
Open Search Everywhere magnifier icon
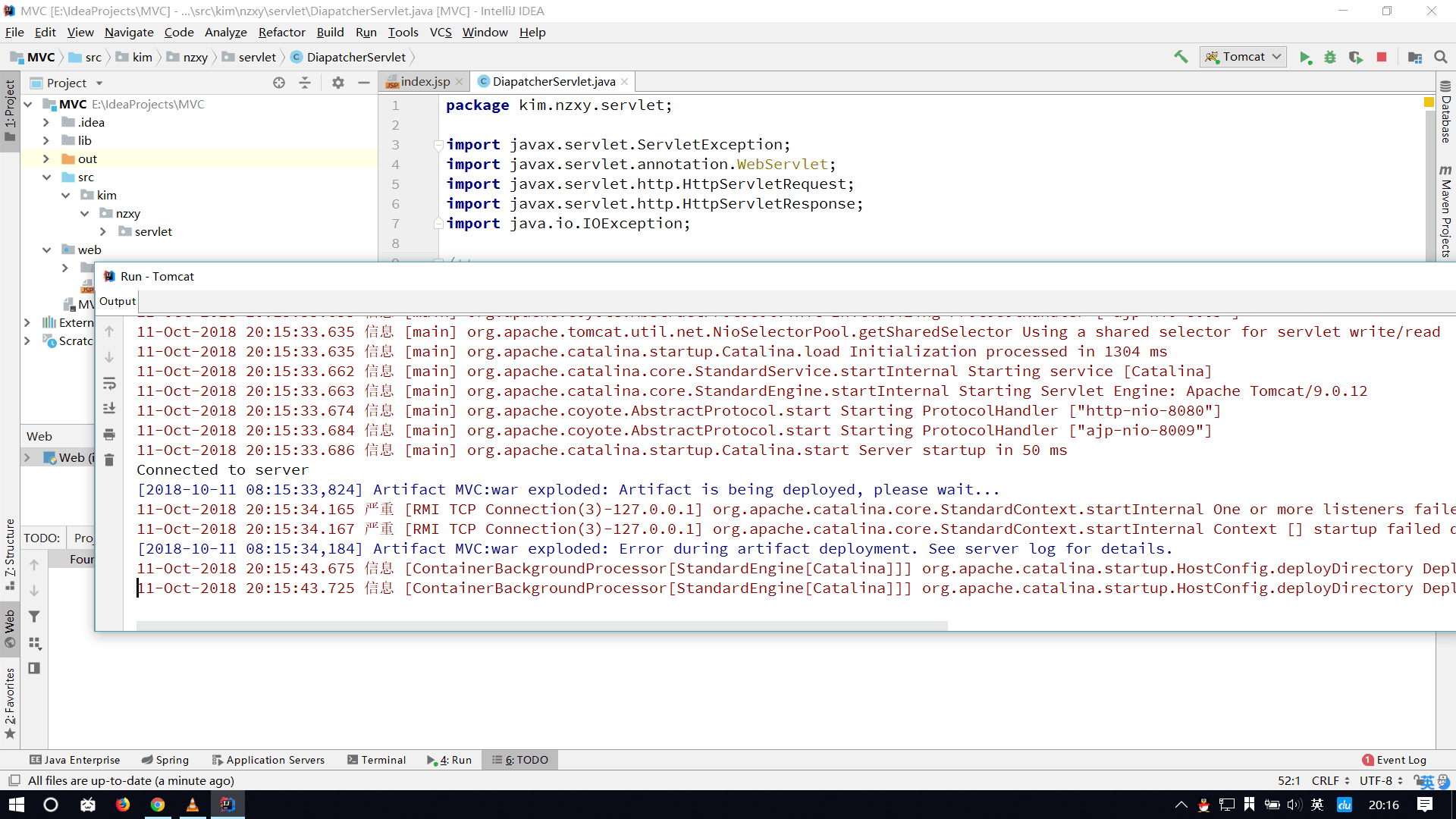coord(1441,58)
